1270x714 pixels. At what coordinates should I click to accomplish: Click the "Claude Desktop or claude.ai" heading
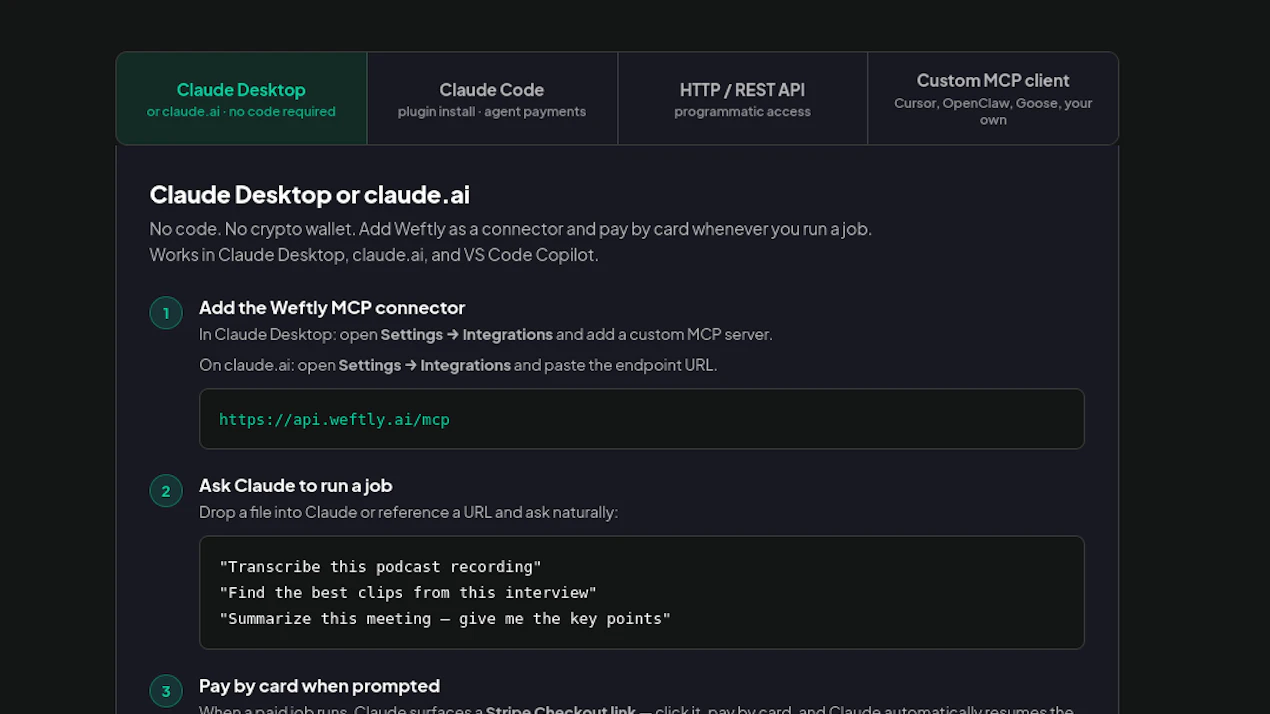pos(309,194)
